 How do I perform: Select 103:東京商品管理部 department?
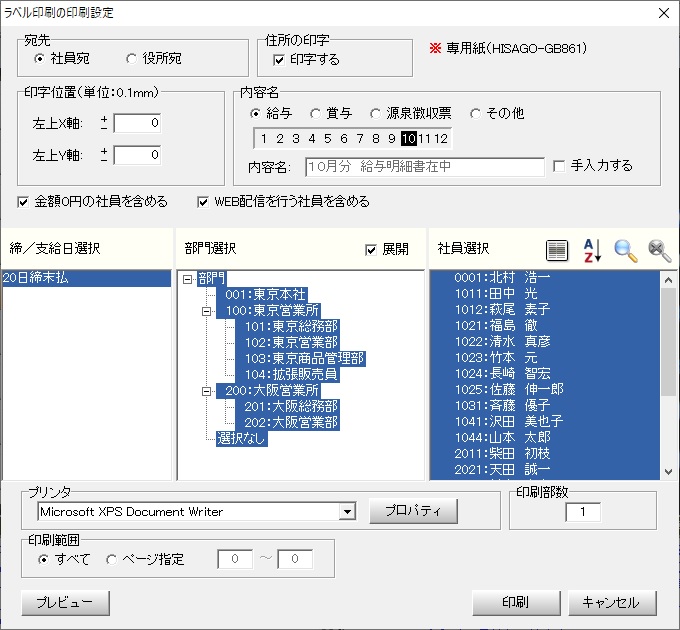tap(301, 359)
